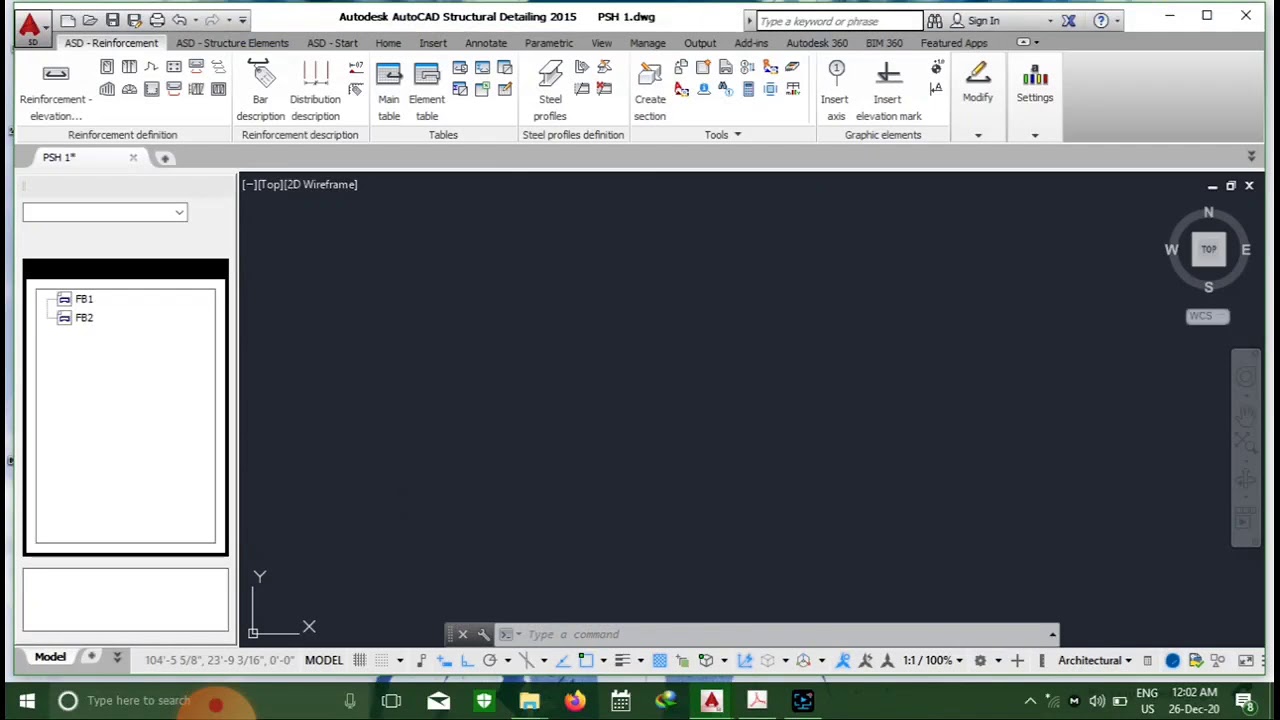Viewport: 1280px width, 720px height.
Task: Switch to ASD - Start tab
Action: pyautogui.click(x=332, y=43)
